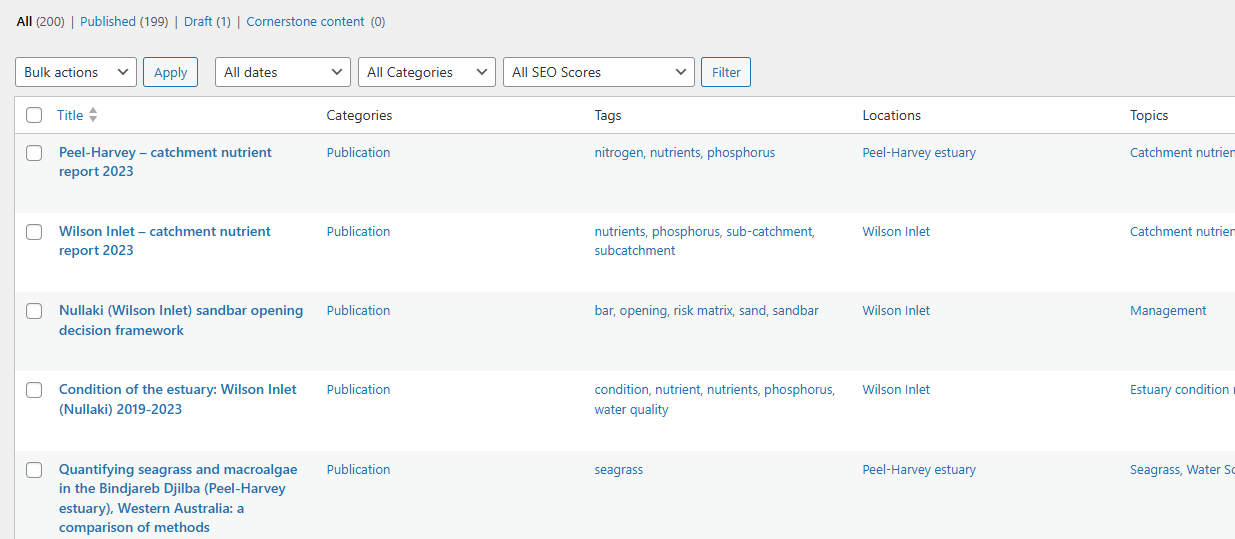This screenshot has width=1235, height=539.
Task: Click the Filter button
Action: point(725,72)
